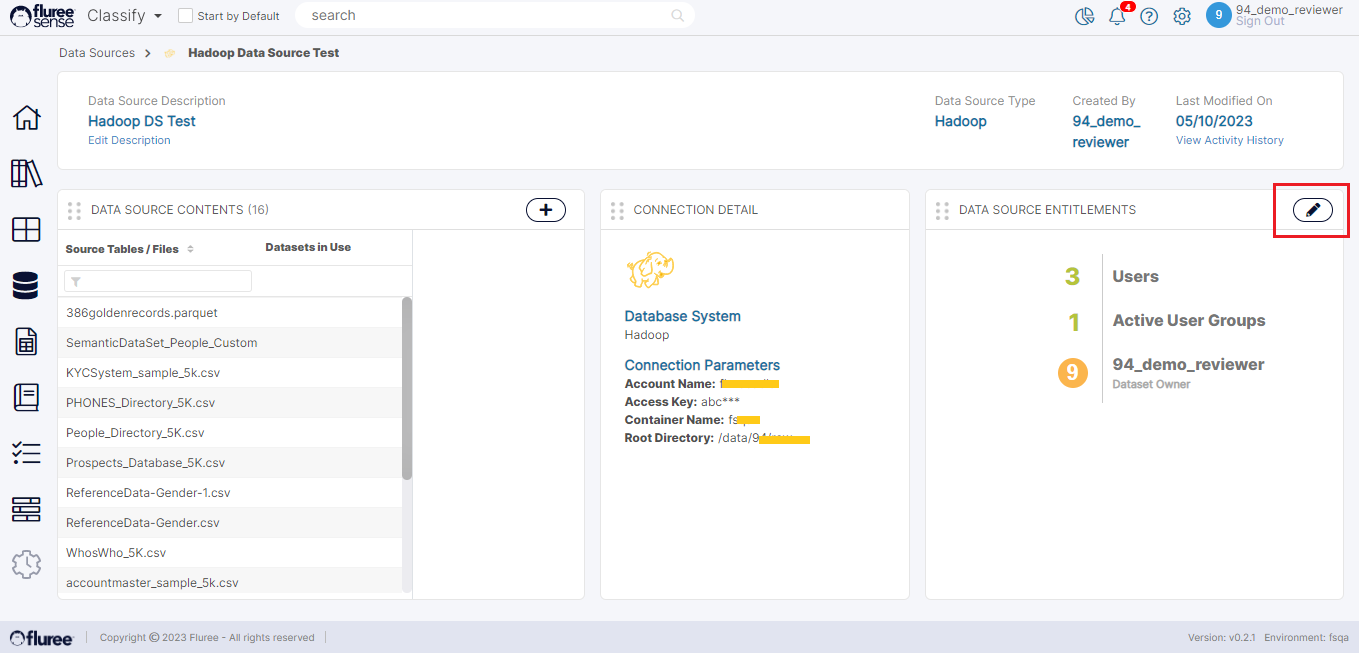Toggle the Start by Default checkbox

(x=185, y=16)
